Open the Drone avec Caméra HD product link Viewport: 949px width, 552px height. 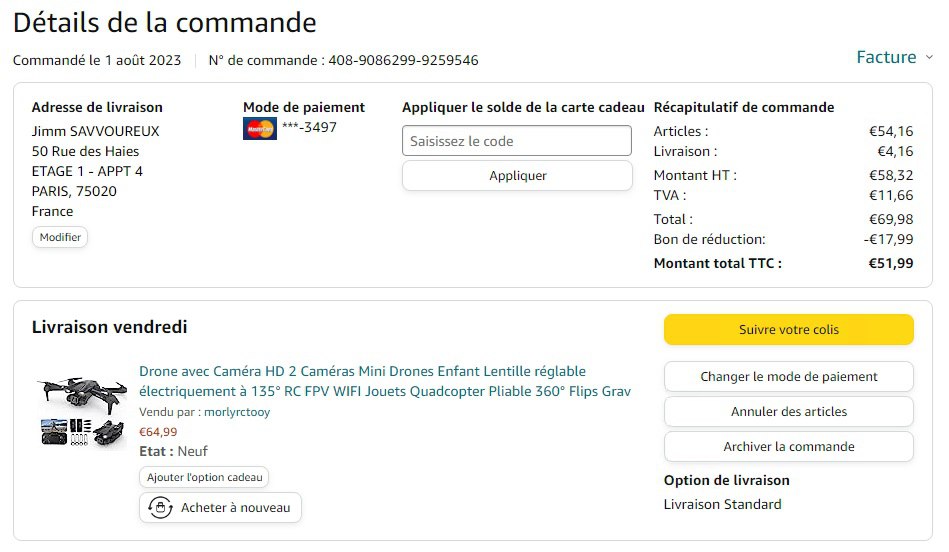[x=385, y=381]
